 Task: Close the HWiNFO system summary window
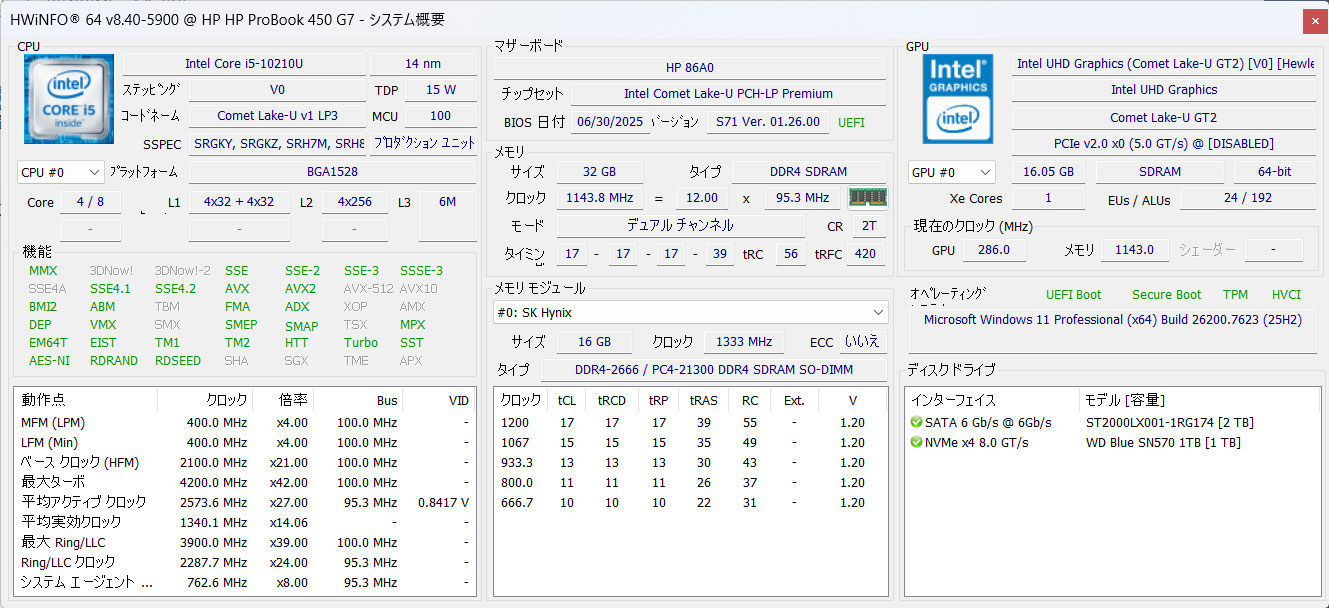[x=1315, y=20]
